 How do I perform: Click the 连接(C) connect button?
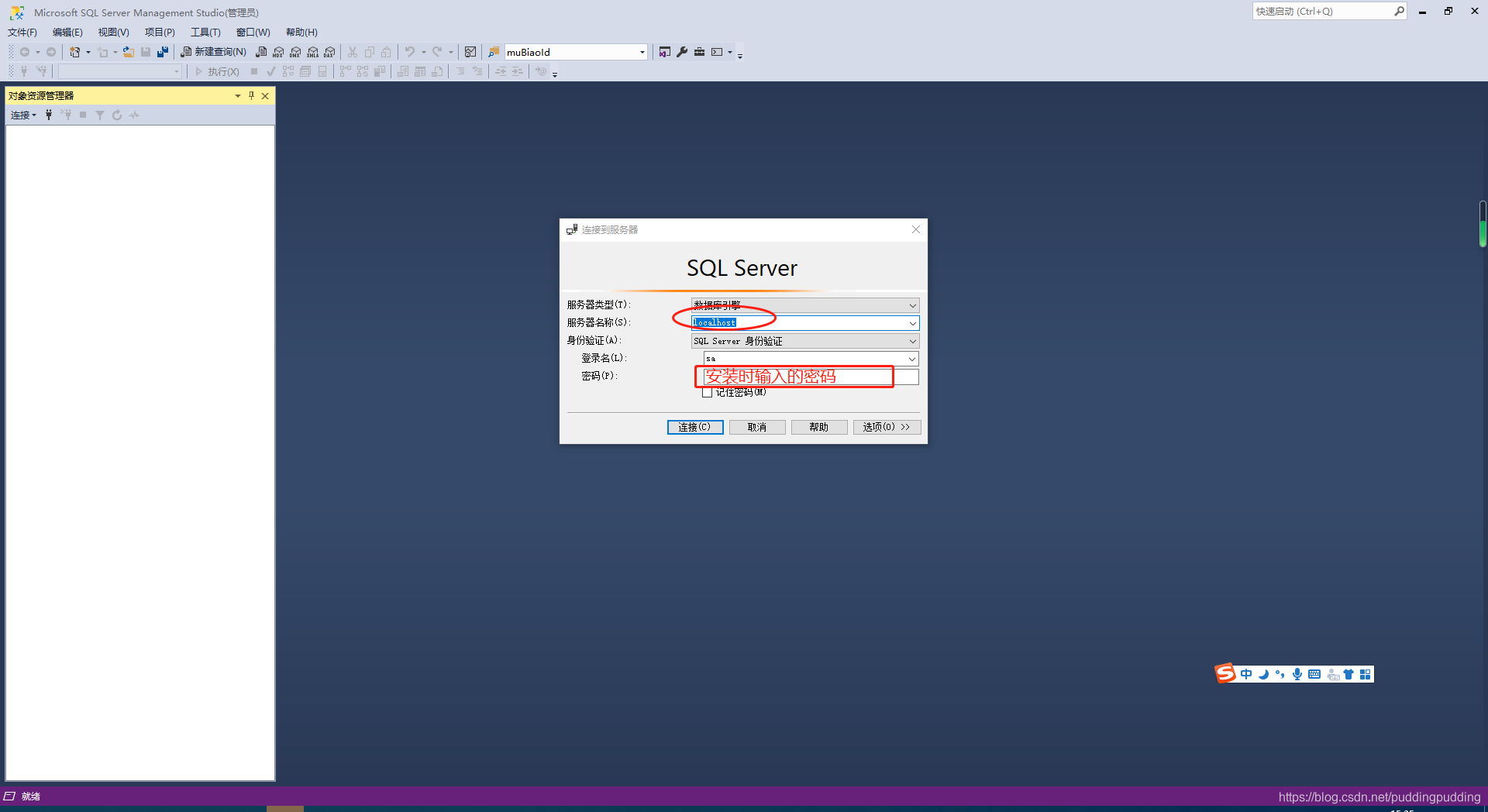[695, 427]
